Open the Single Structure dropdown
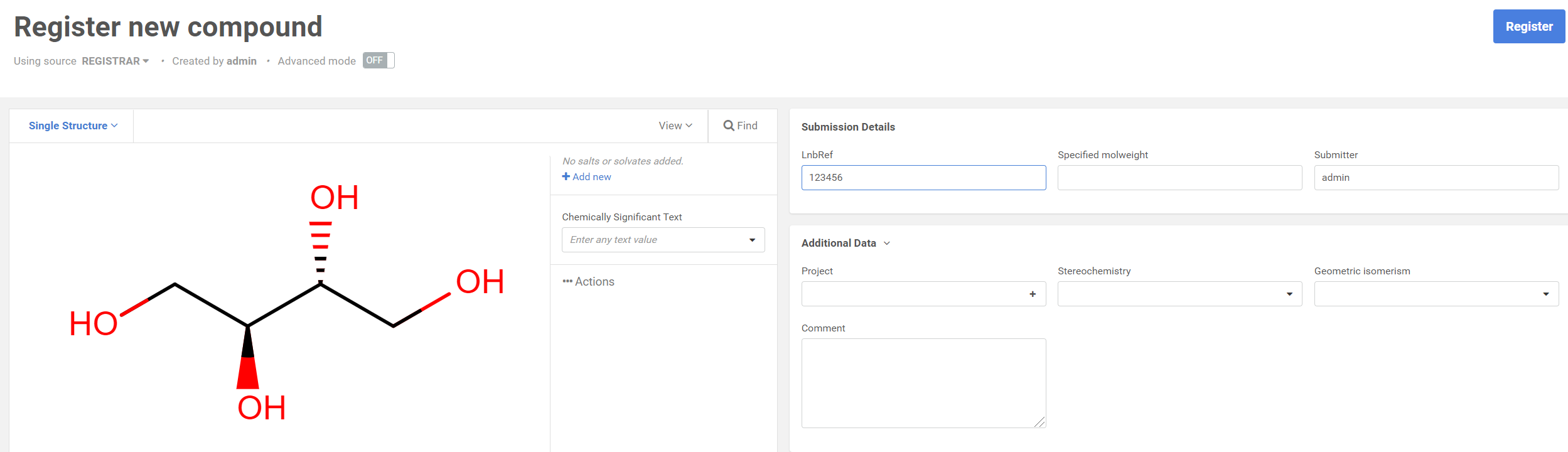This screenshot has width=1568, height=452. coord(73,126)
